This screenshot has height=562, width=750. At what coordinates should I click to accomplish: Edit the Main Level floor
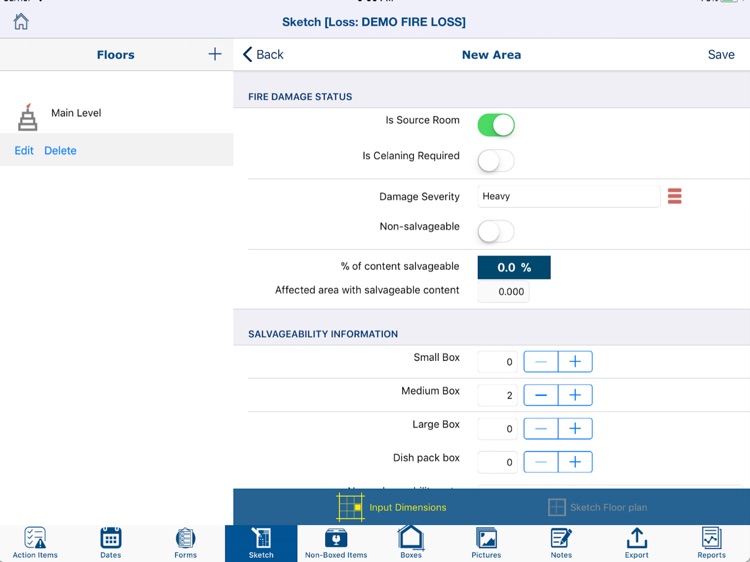pyautogui.click(x=24, y=151)
